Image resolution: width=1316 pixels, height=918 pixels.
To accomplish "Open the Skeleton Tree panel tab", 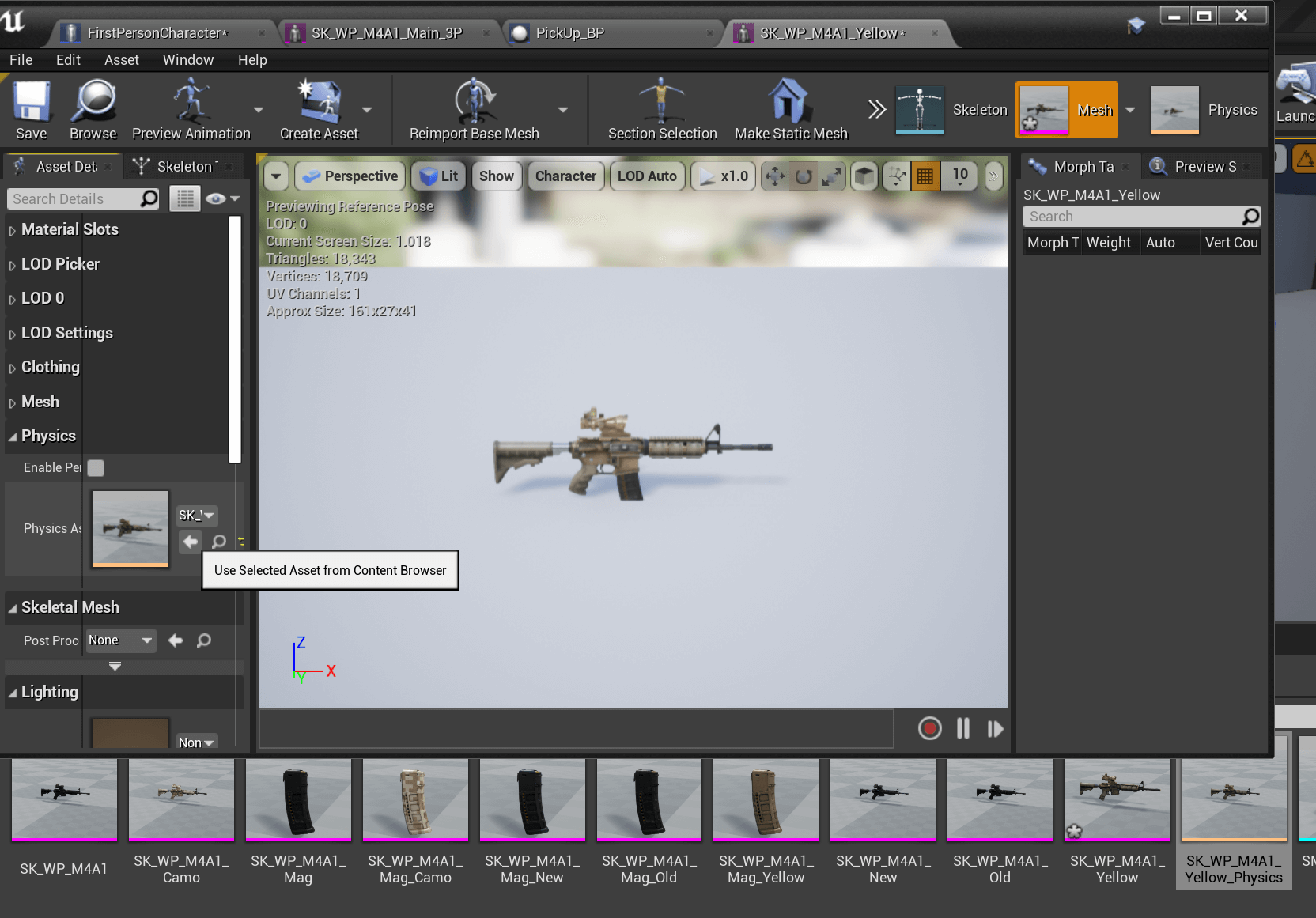I will click(183, 167).
